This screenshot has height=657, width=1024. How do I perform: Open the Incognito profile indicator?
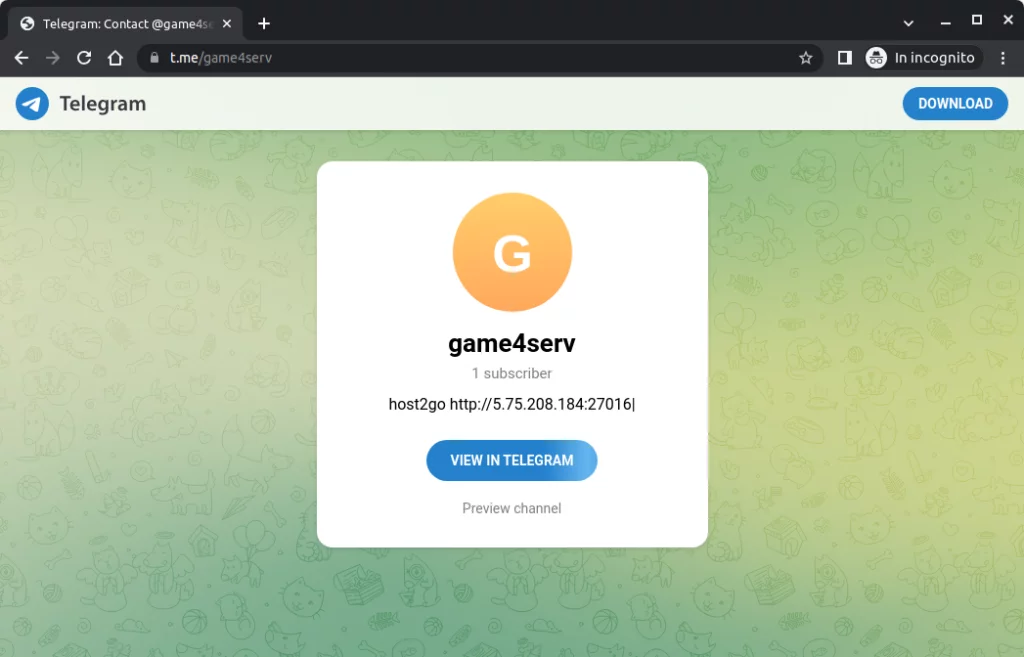click(x=920, y=58)
